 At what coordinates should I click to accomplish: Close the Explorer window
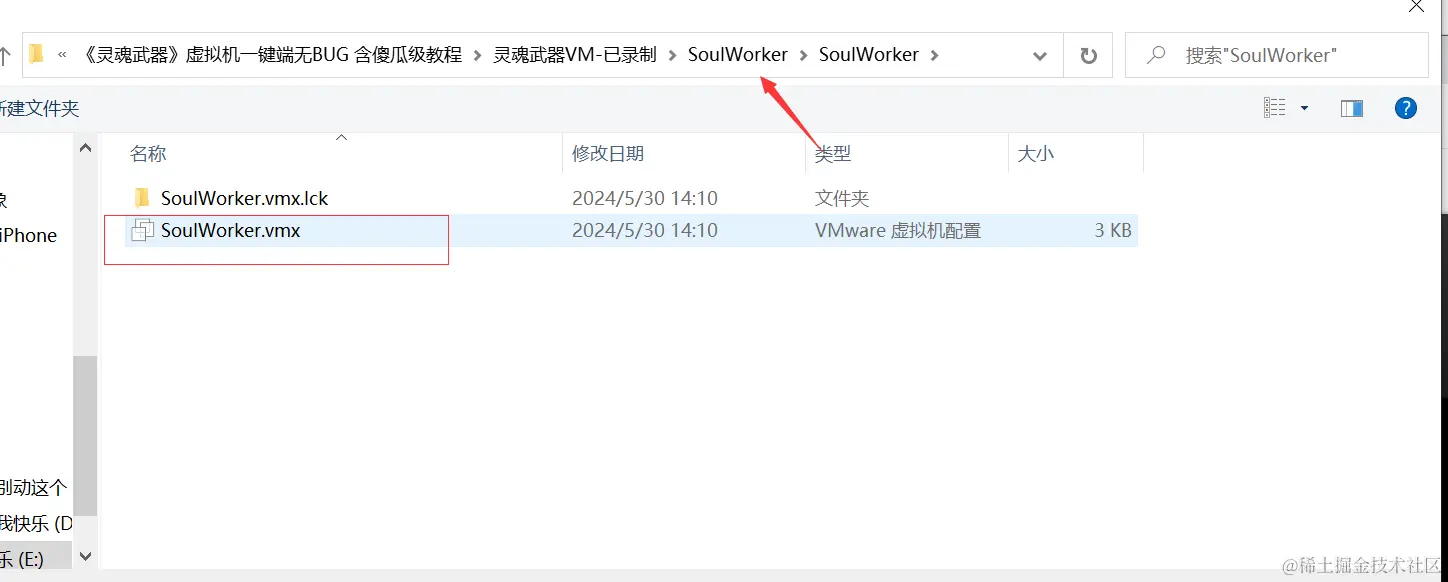[1416, 6]
